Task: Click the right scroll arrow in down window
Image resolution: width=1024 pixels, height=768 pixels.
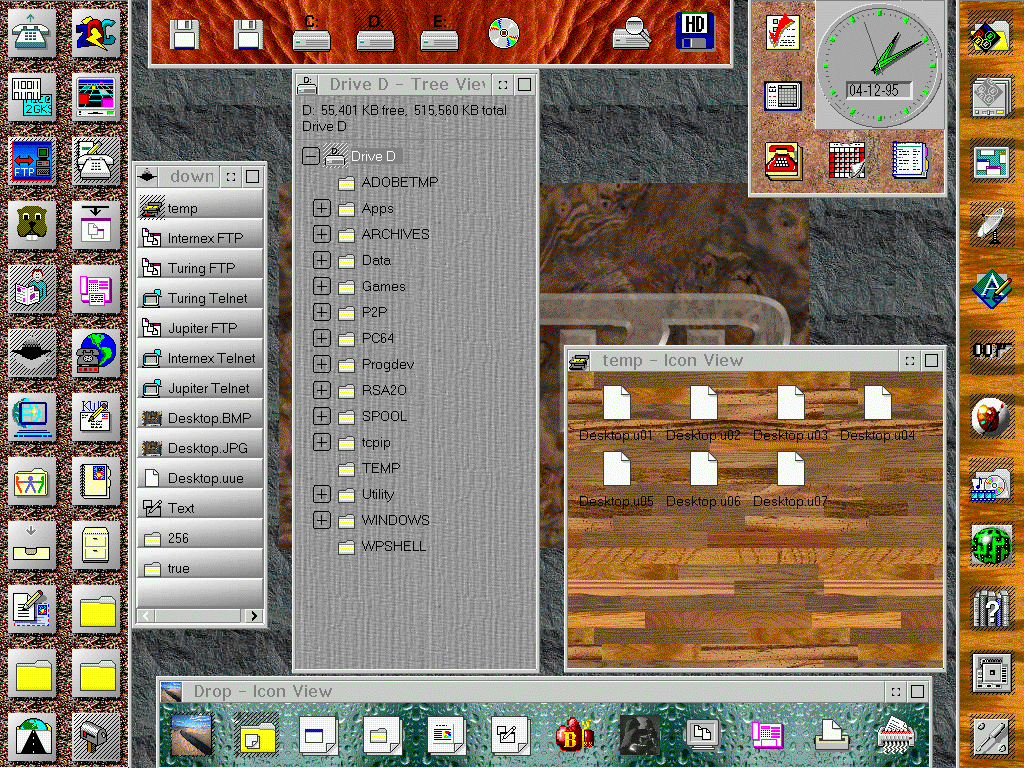Action: tap(254, 616)
